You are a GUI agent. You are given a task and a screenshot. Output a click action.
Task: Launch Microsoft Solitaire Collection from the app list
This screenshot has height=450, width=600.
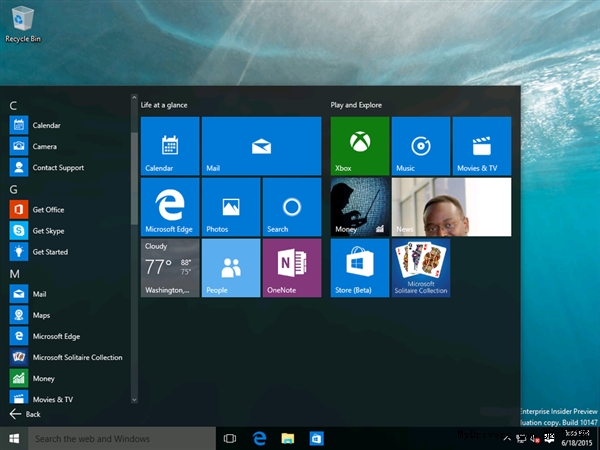coord(69,357)
